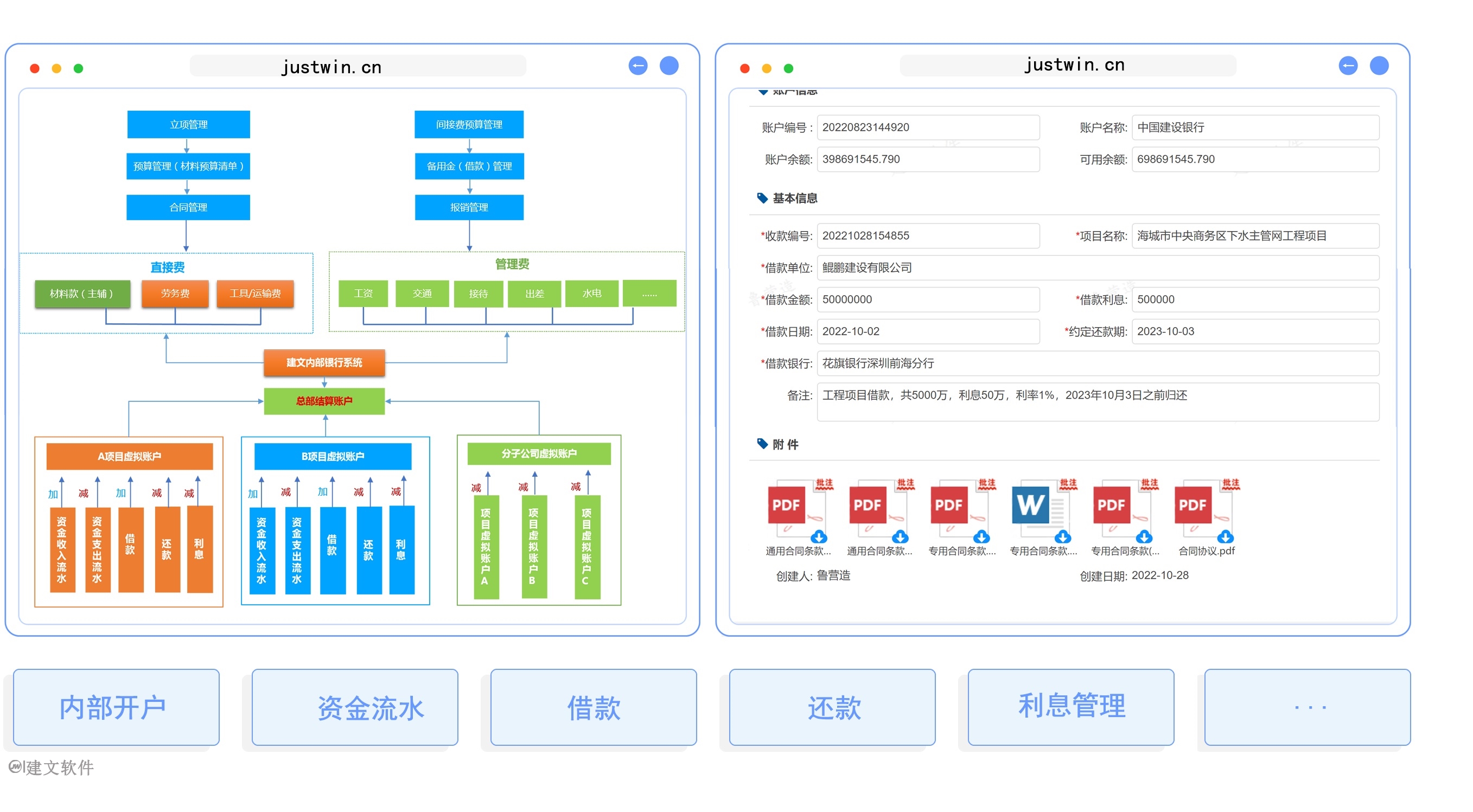Click the 预算管理(材料预算清单) box

(188, 166)
